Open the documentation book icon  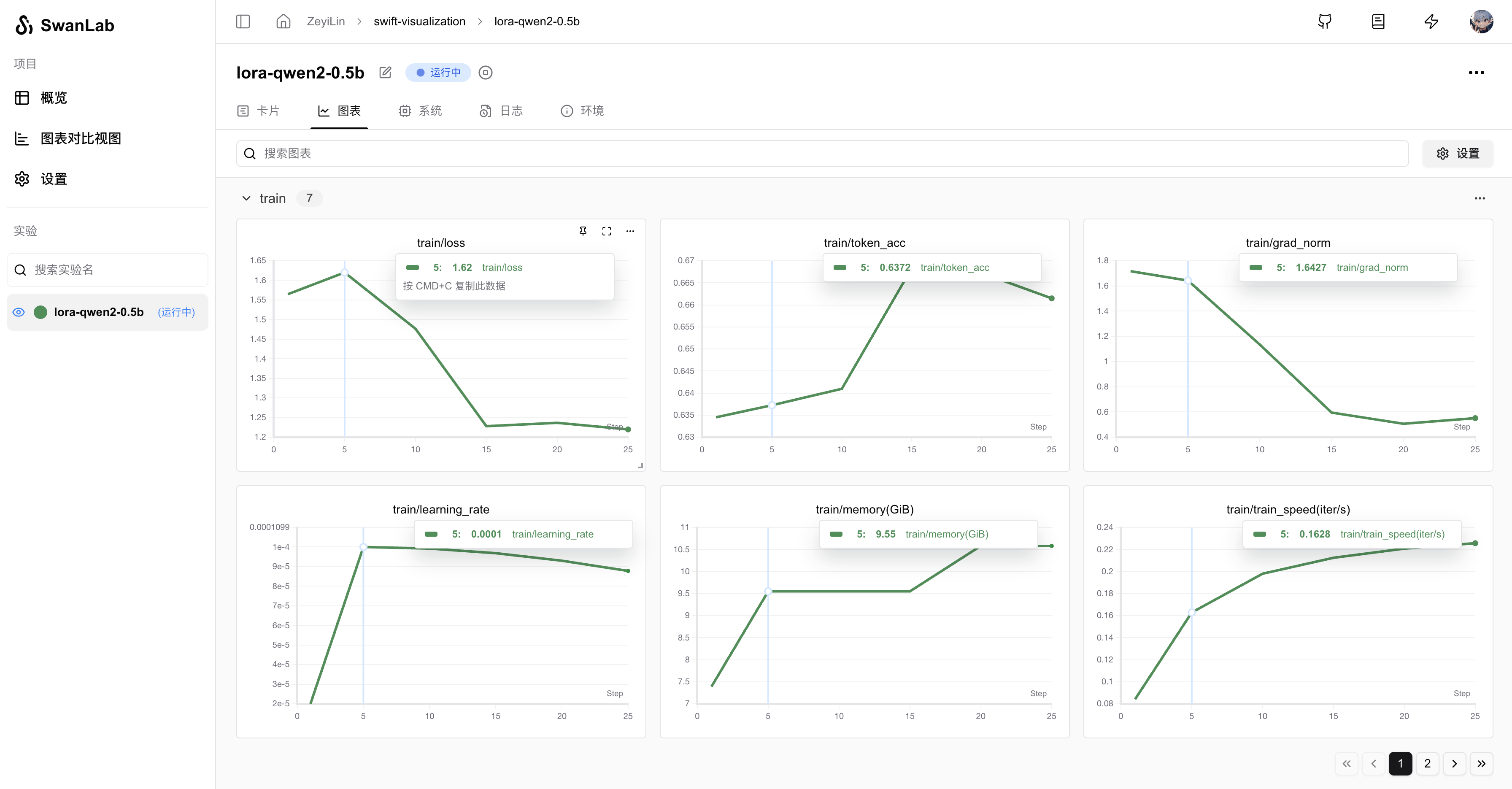[1377, 22]
